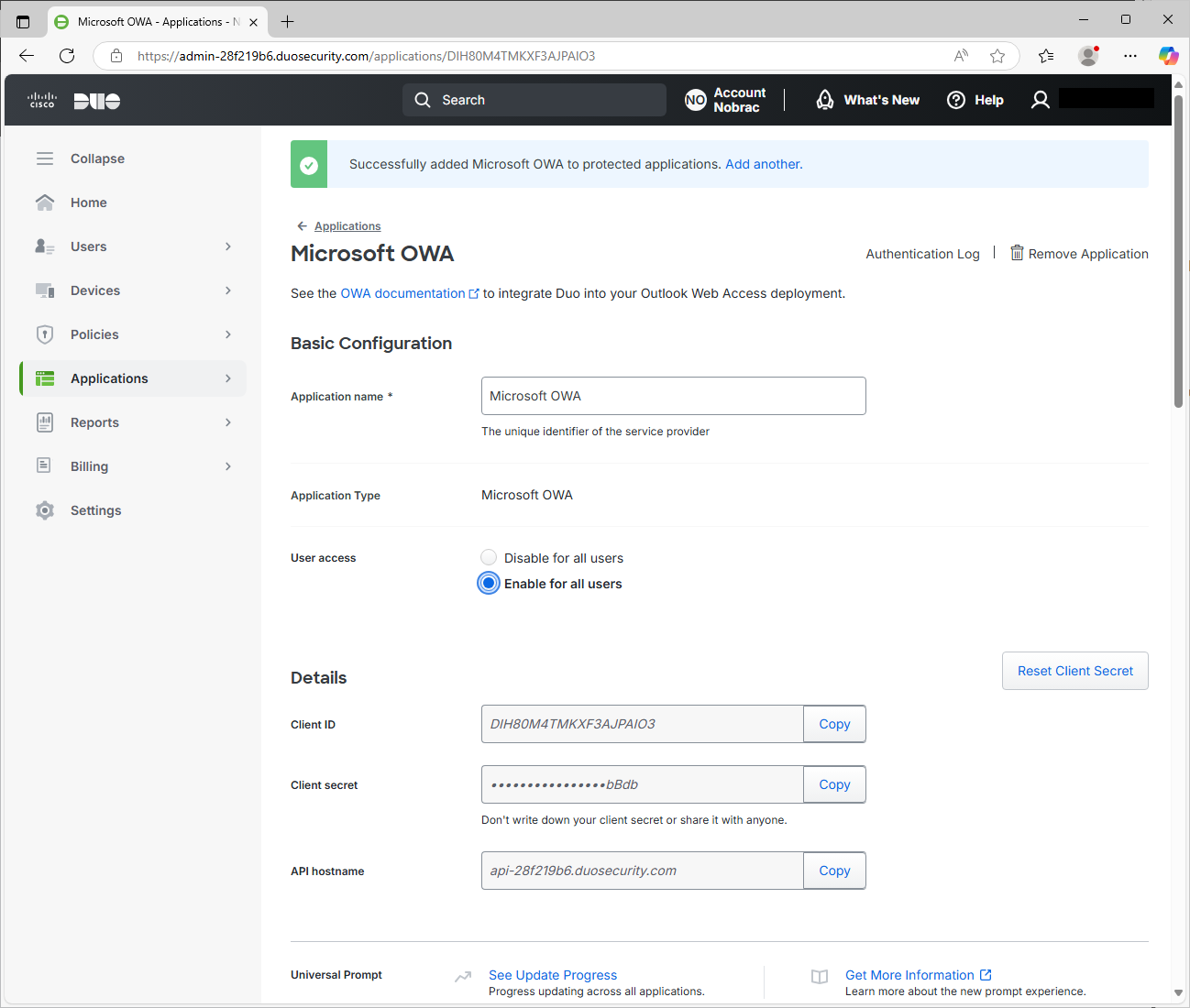Select Enable for all users
This screenshot has height=1008, width=1190.
(x=489, y=583)
